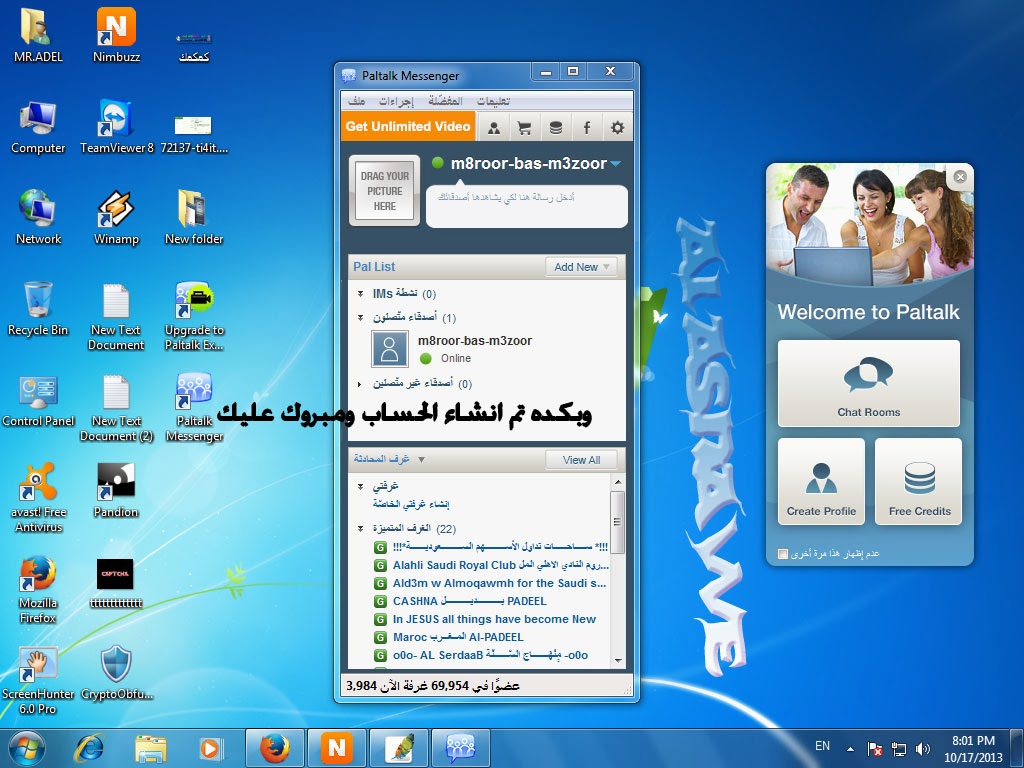Click the Get Unlimited Video button

click(408, 127)
